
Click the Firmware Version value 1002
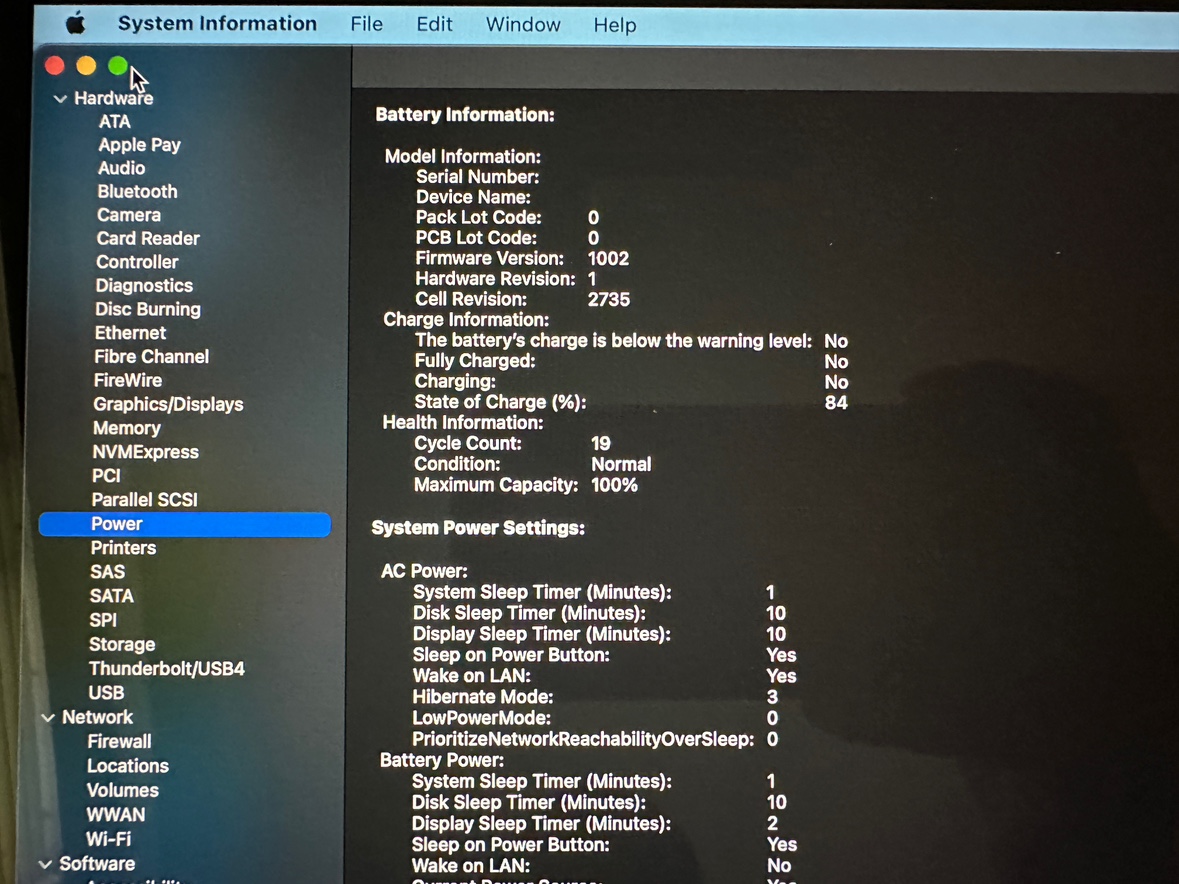click(608, 259)
